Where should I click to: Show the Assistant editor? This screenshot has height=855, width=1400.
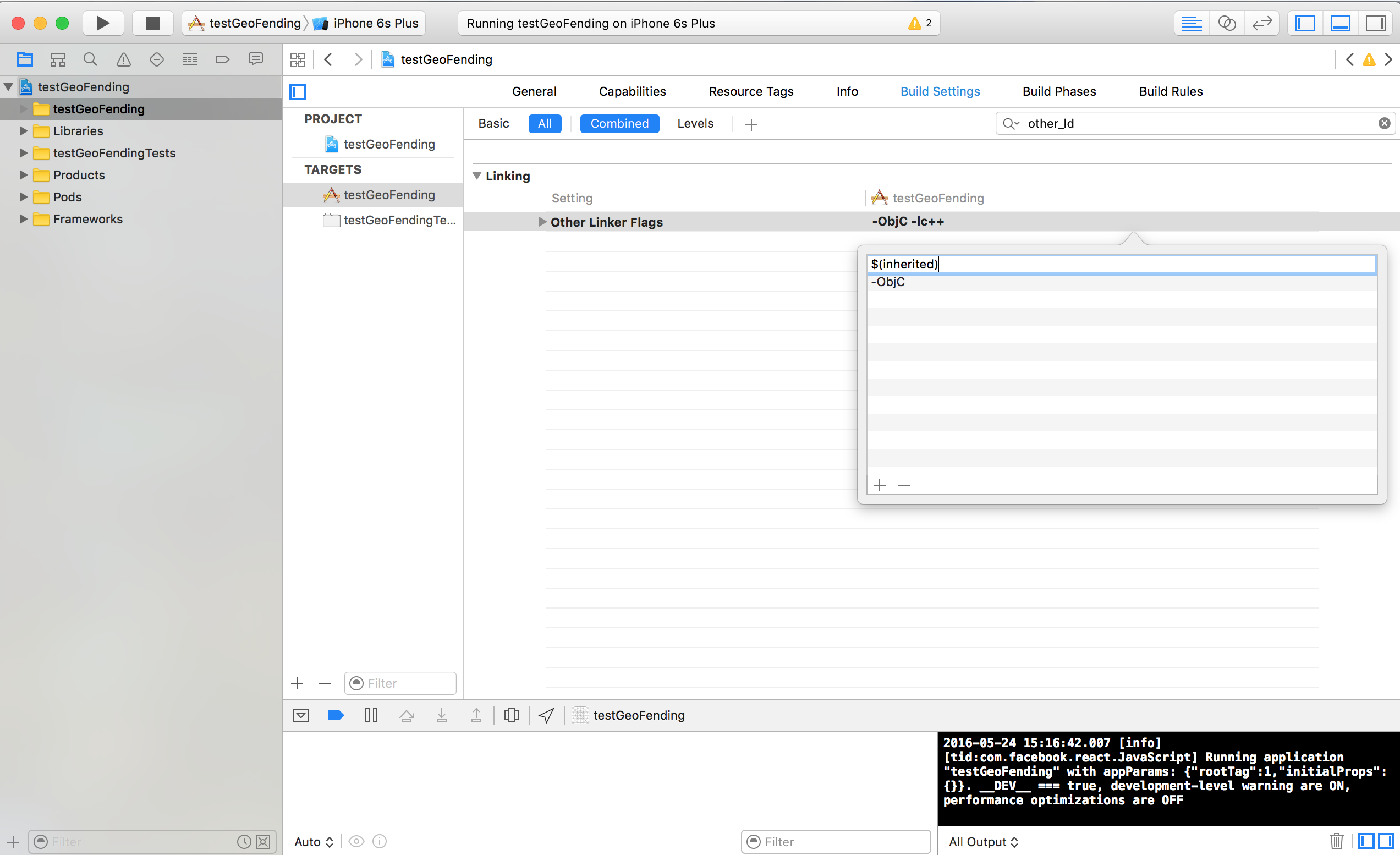[1227, 23]
